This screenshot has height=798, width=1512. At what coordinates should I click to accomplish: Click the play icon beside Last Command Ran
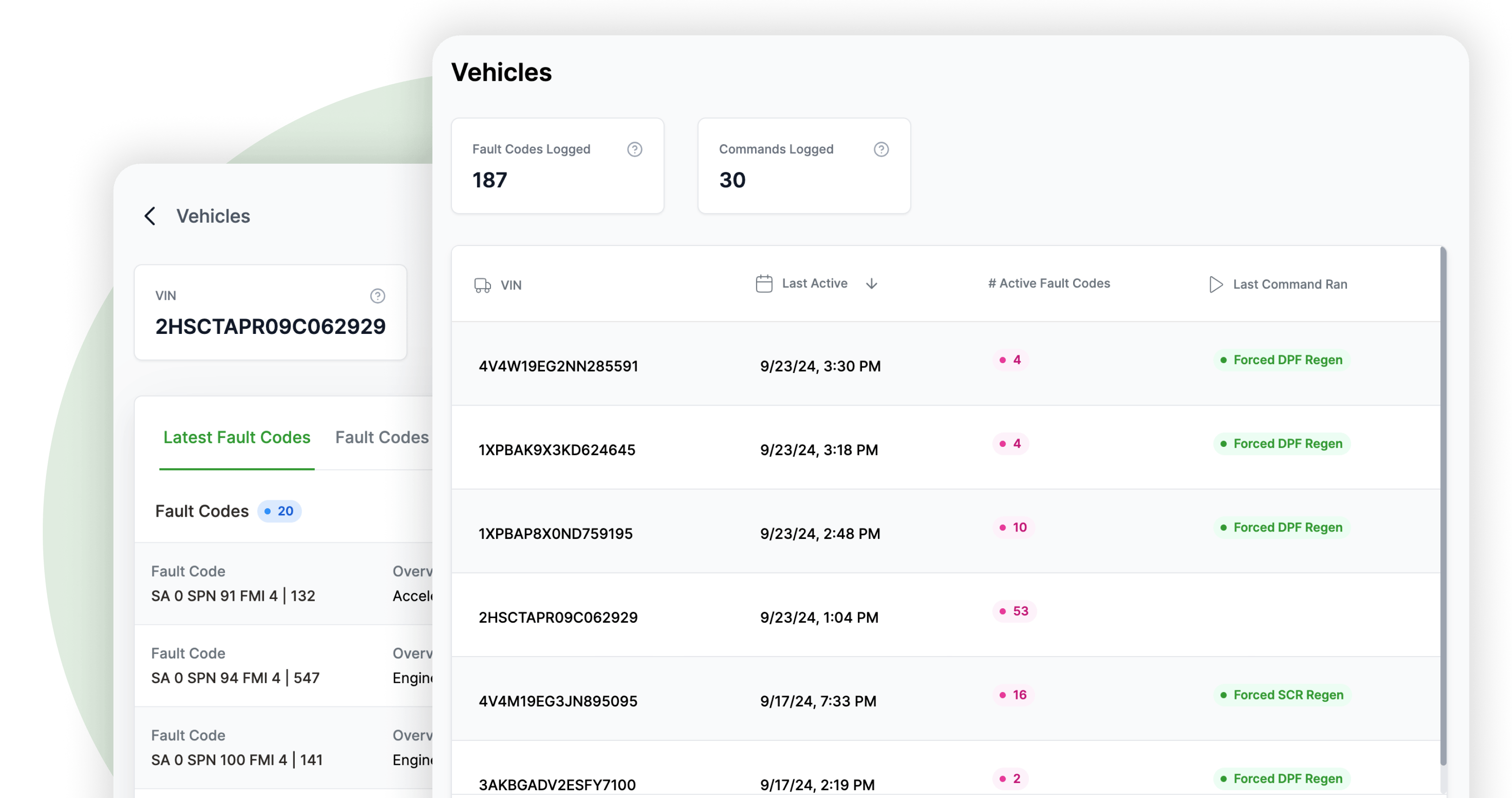pyautogui.click(x=1215, y=284)
